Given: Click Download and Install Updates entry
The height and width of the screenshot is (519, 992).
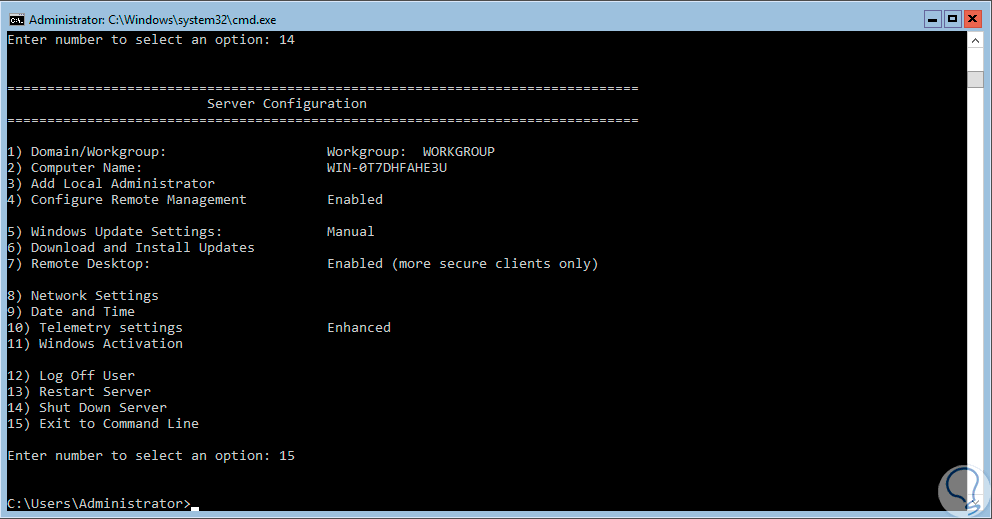Looking at the screenshot, I should tap(130, 248).
